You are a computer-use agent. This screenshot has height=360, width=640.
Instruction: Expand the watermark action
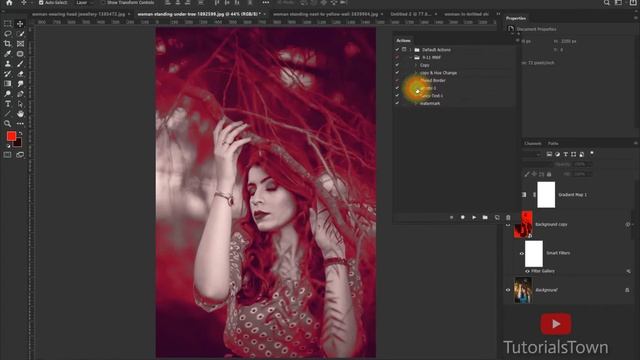pyautogui.click(x=416, y=104)
